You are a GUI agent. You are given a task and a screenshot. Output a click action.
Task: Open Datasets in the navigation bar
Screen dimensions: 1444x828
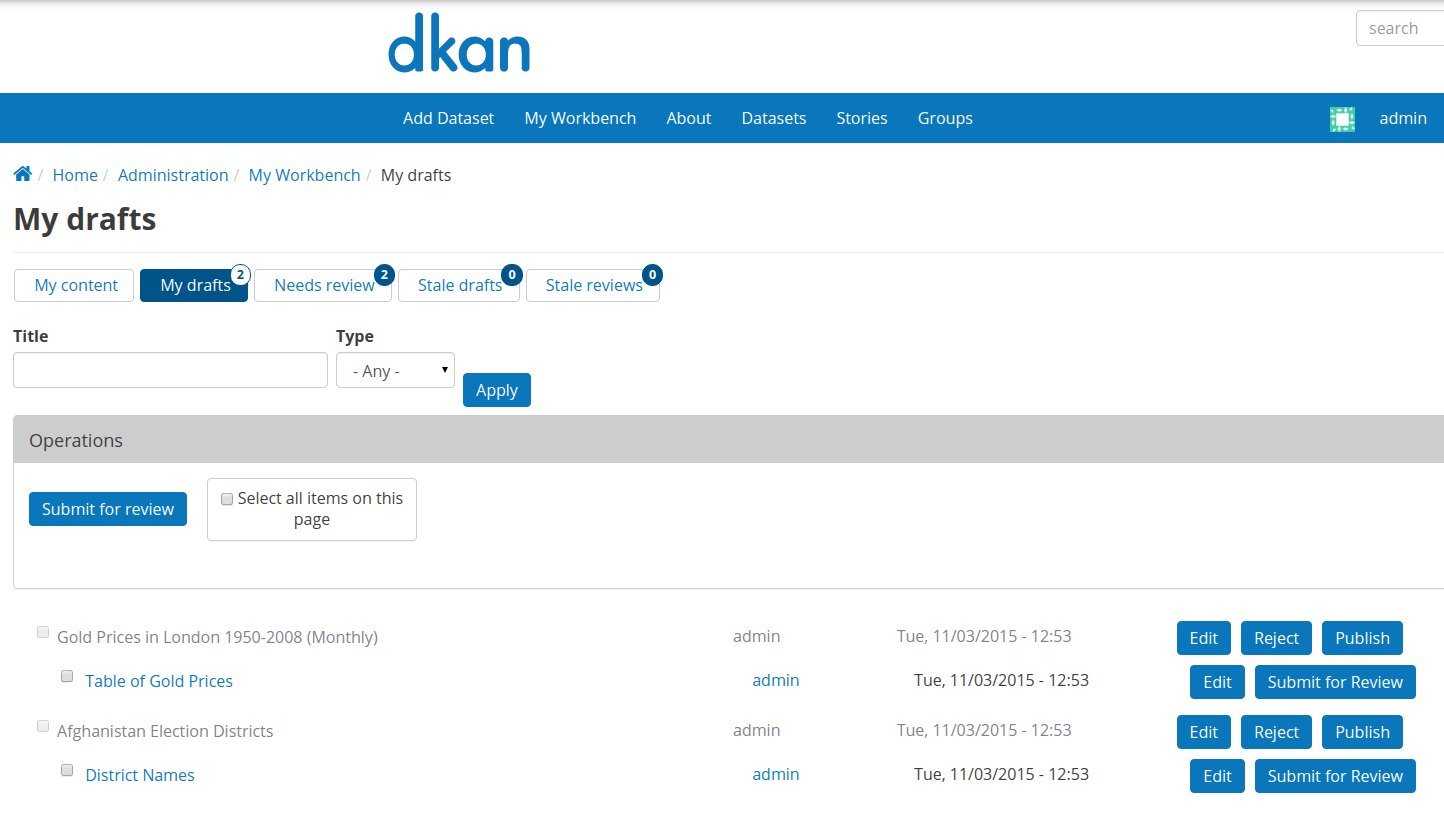tap(774, 118)
